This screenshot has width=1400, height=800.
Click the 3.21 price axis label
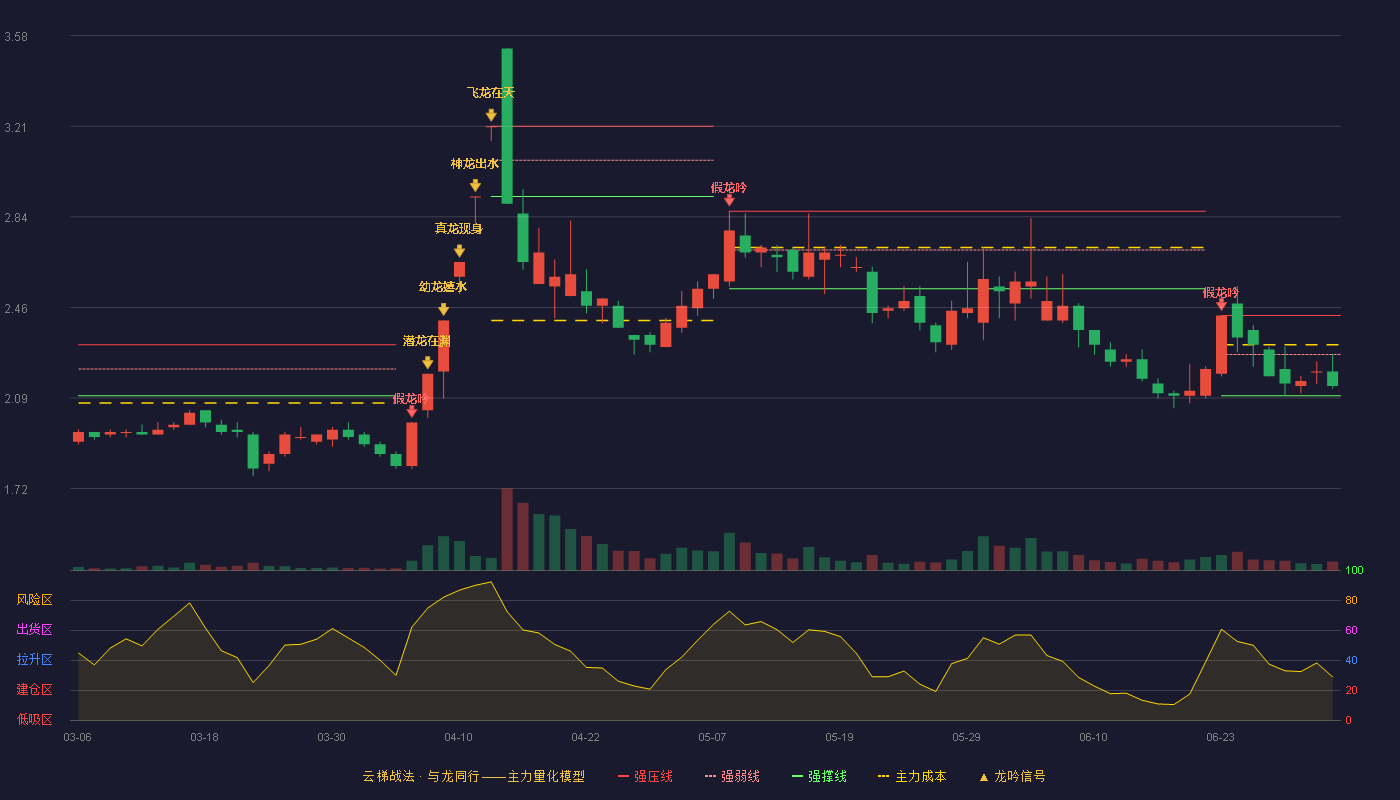(x=16, y=128)
